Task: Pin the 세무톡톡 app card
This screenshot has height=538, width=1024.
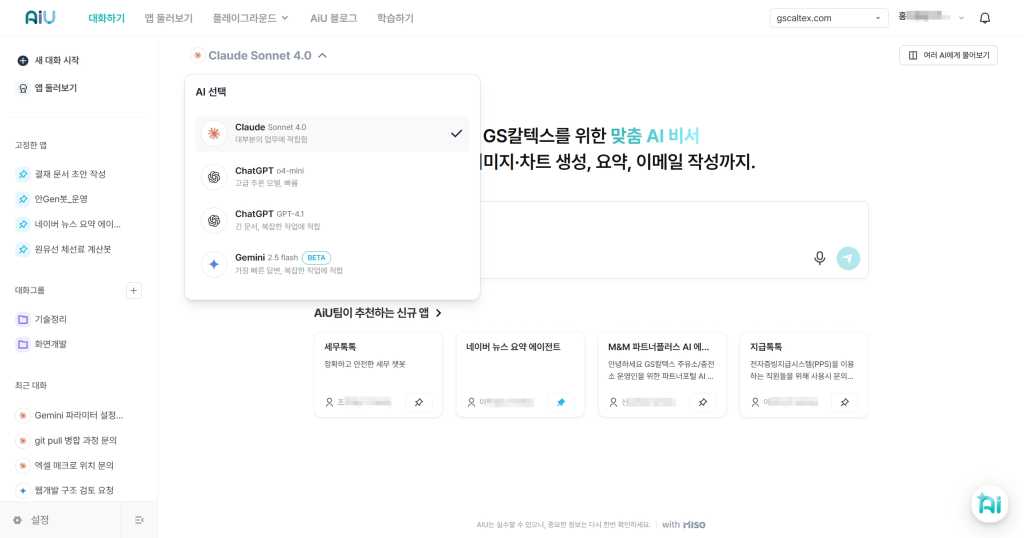Action: coord(419,402)
